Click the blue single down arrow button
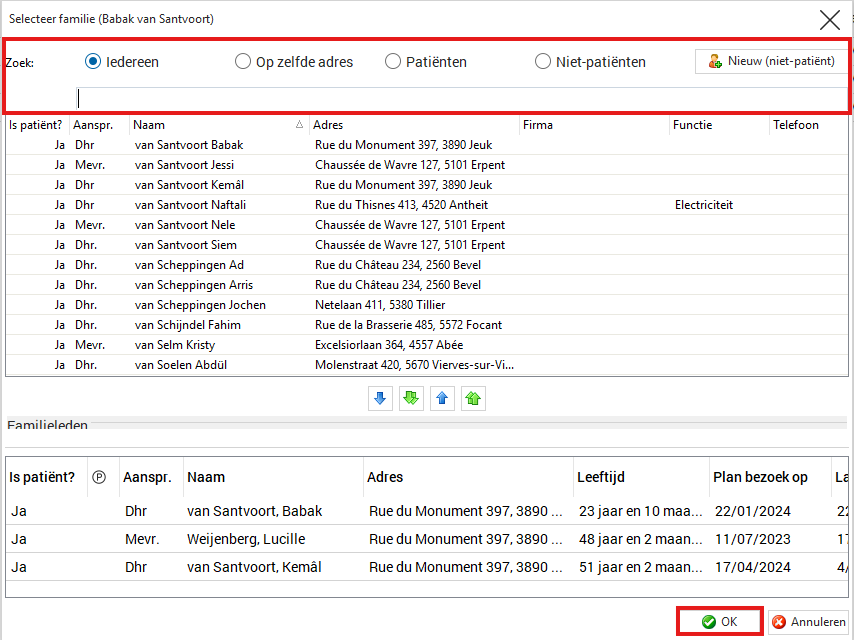 pos(380,398)
